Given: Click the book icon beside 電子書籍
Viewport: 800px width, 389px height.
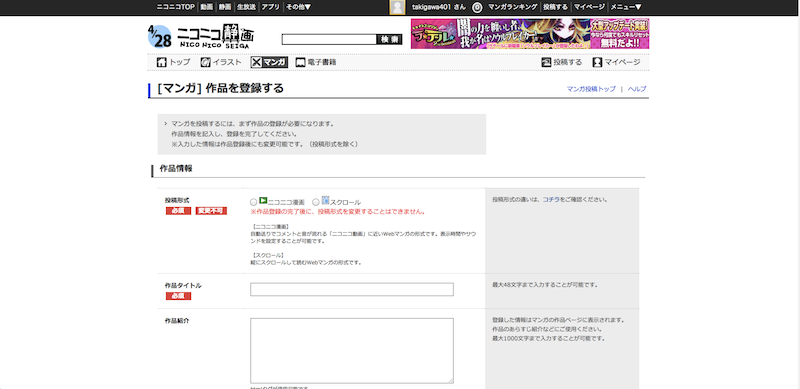Looking at the screenshot, I should 301,62.
